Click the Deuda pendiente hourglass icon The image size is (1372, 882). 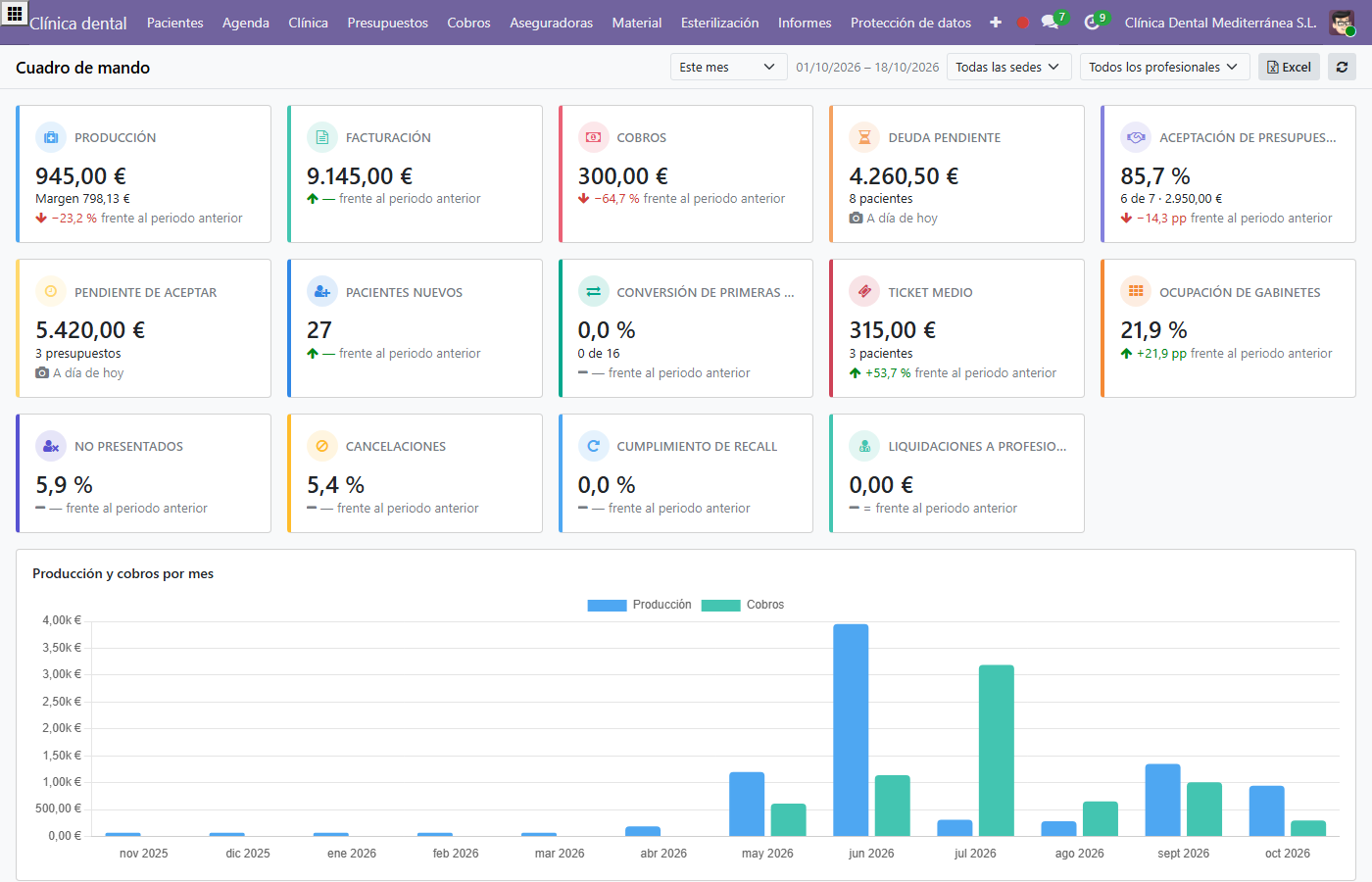864,137
